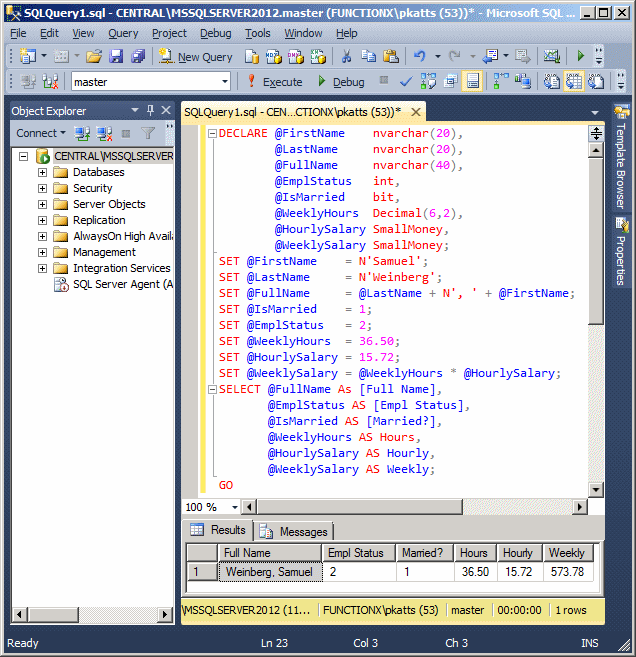Select SQL Server Agent node
The width and height of the screenshot is (636, 657).
tap(114, 285)
